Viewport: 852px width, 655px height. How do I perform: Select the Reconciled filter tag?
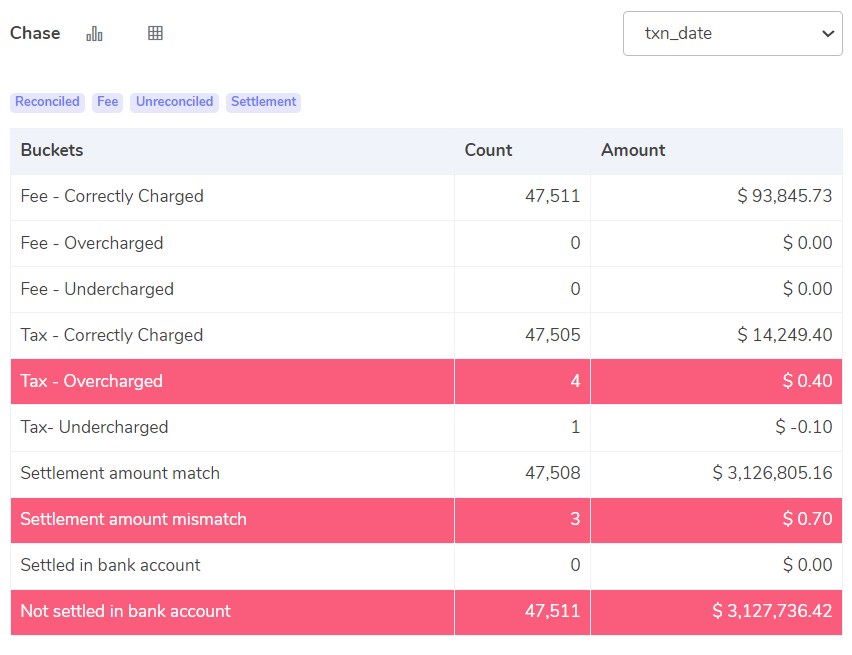point(47,102)
